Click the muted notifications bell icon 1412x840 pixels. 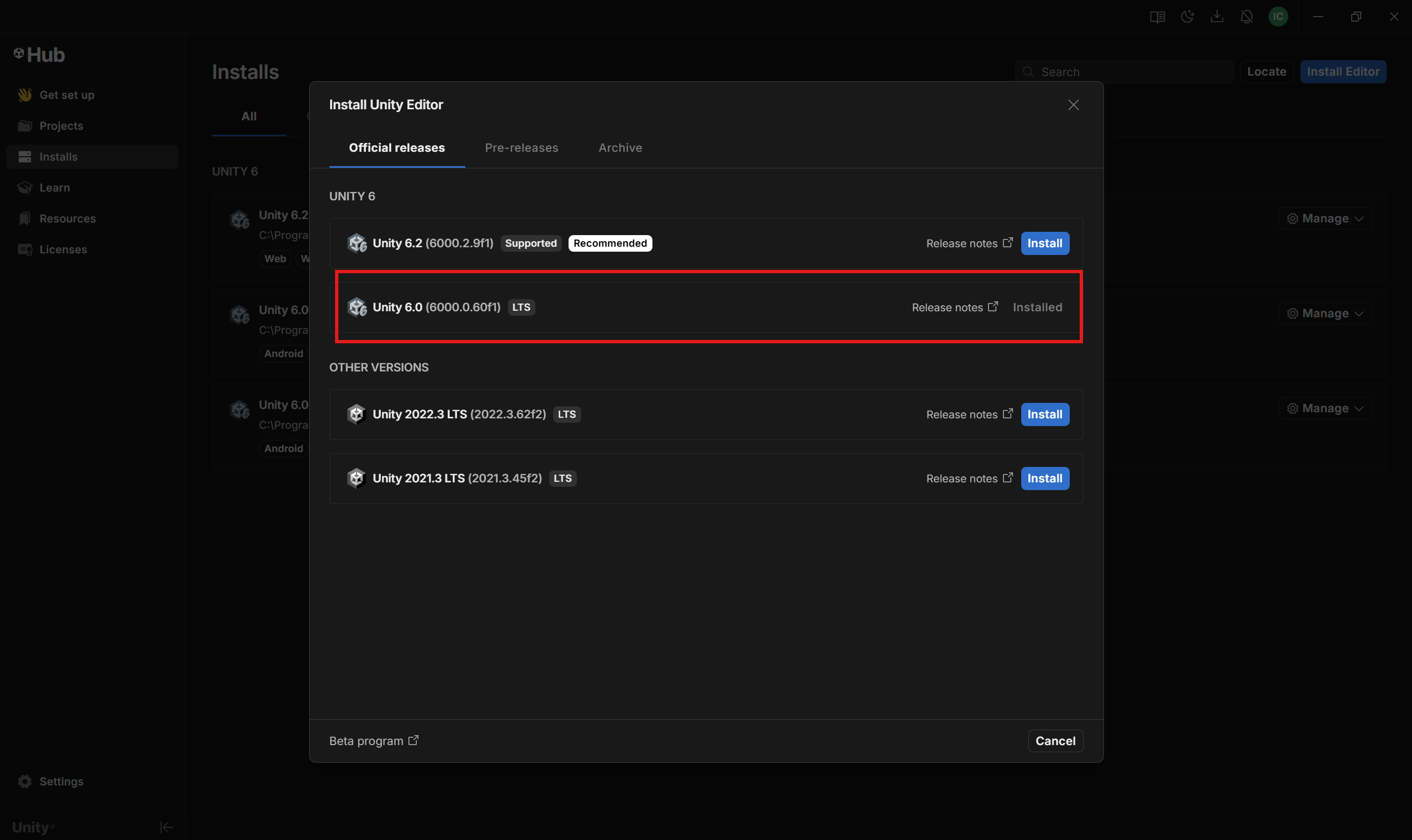click(x=1247, y=17)
